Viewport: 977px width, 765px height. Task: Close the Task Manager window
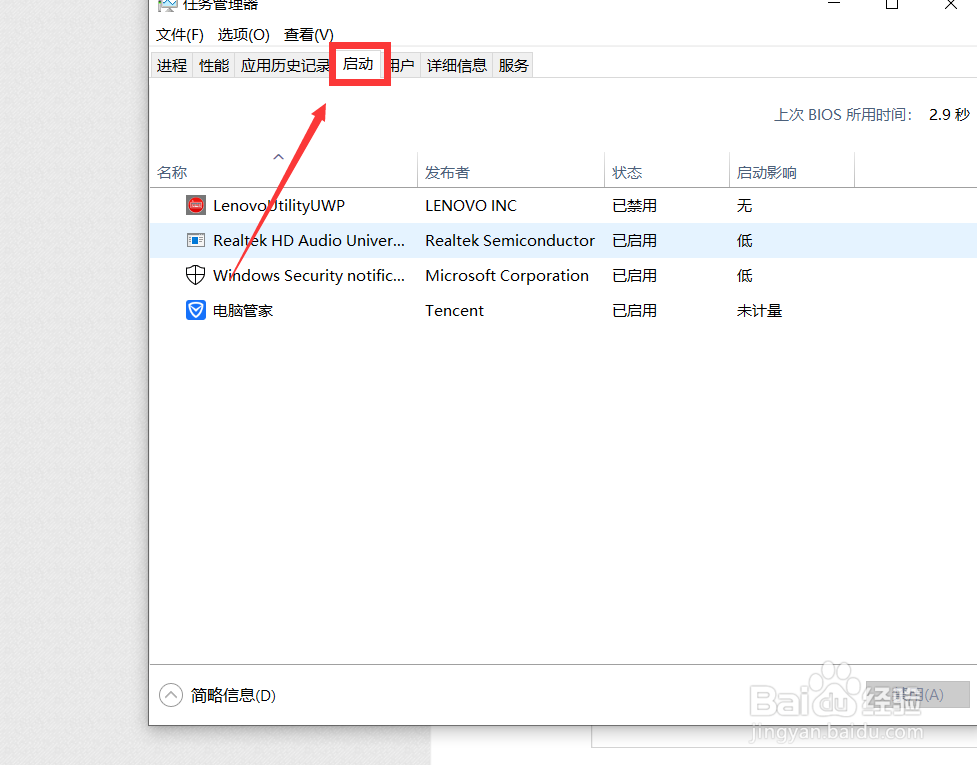[x=951, y=4]
